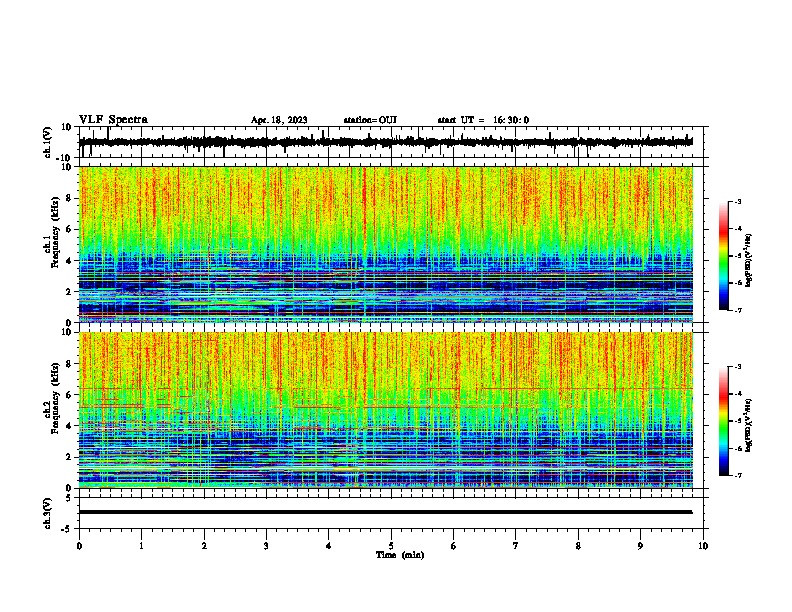The image size is (792, 612).
Task: Click time axis tick label "1"
Action: coord(141,546)
